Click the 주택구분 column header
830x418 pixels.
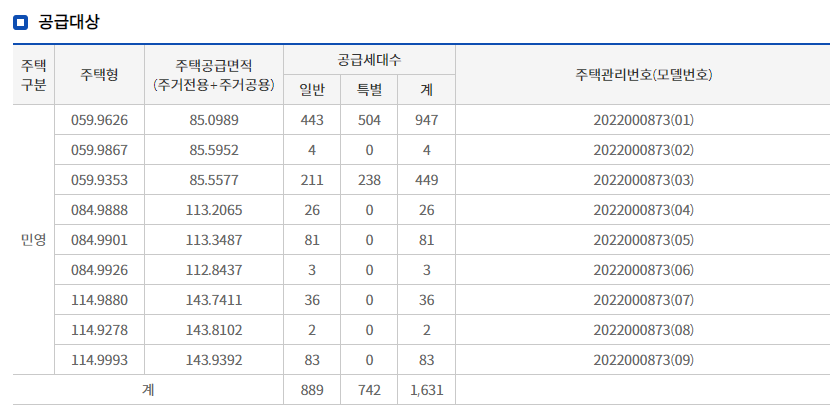pyautogui.click(x=33, y=75)
